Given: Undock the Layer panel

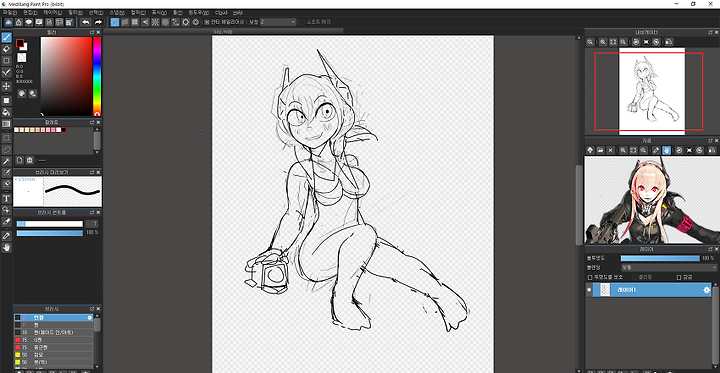Looking at the screenshot, I should (x=710, y=249).
